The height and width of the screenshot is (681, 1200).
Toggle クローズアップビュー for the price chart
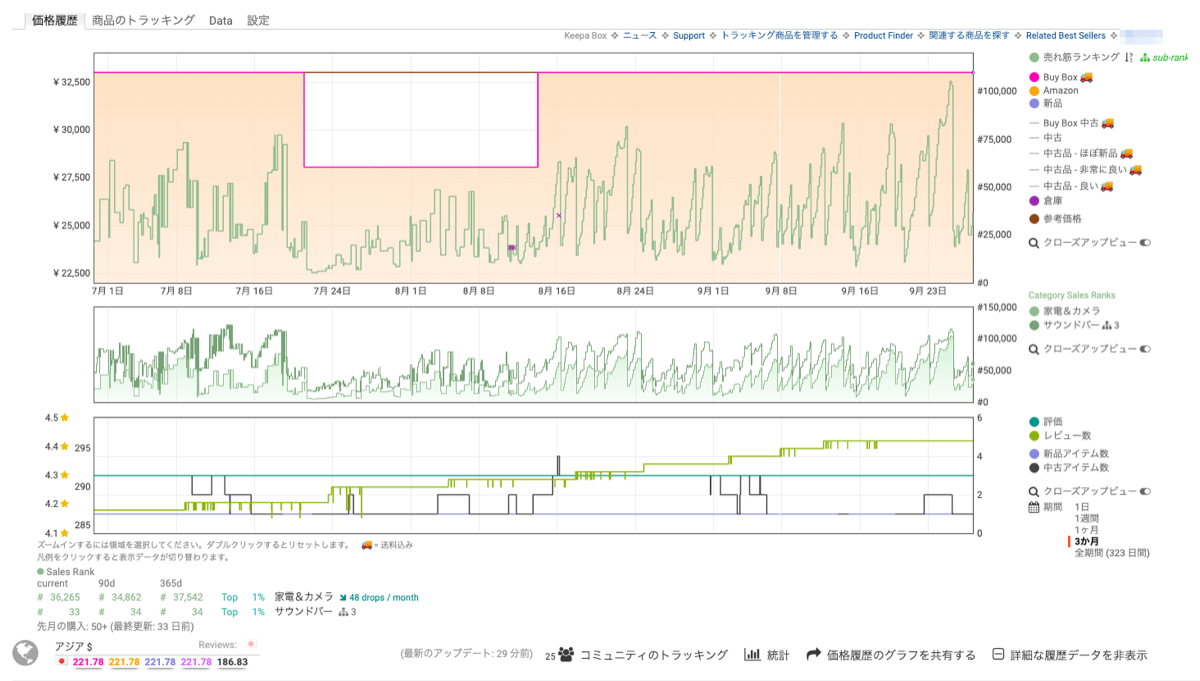[1144, 242]
